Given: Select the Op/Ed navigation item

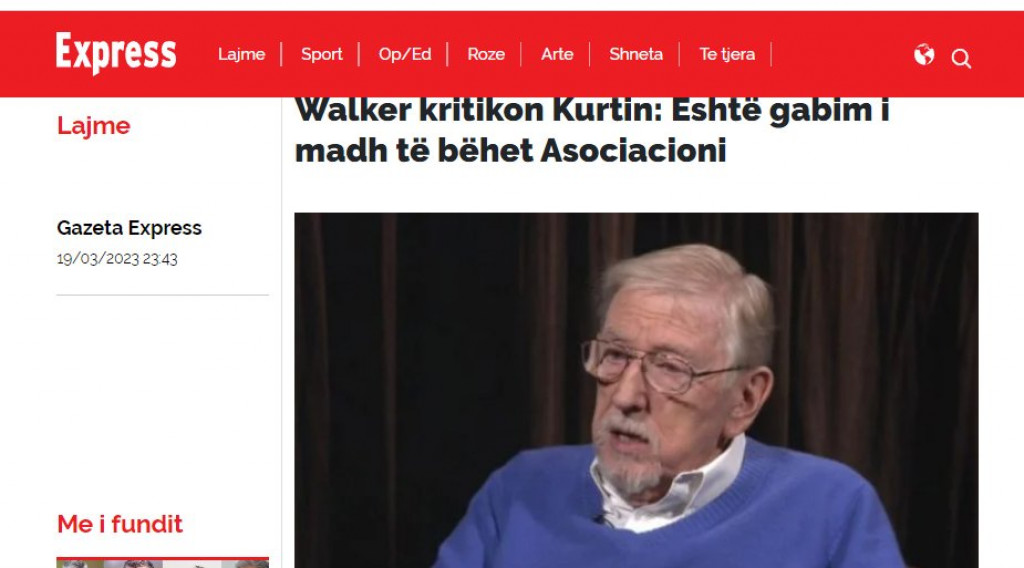Looking at the screenshot, I should 405,54.
